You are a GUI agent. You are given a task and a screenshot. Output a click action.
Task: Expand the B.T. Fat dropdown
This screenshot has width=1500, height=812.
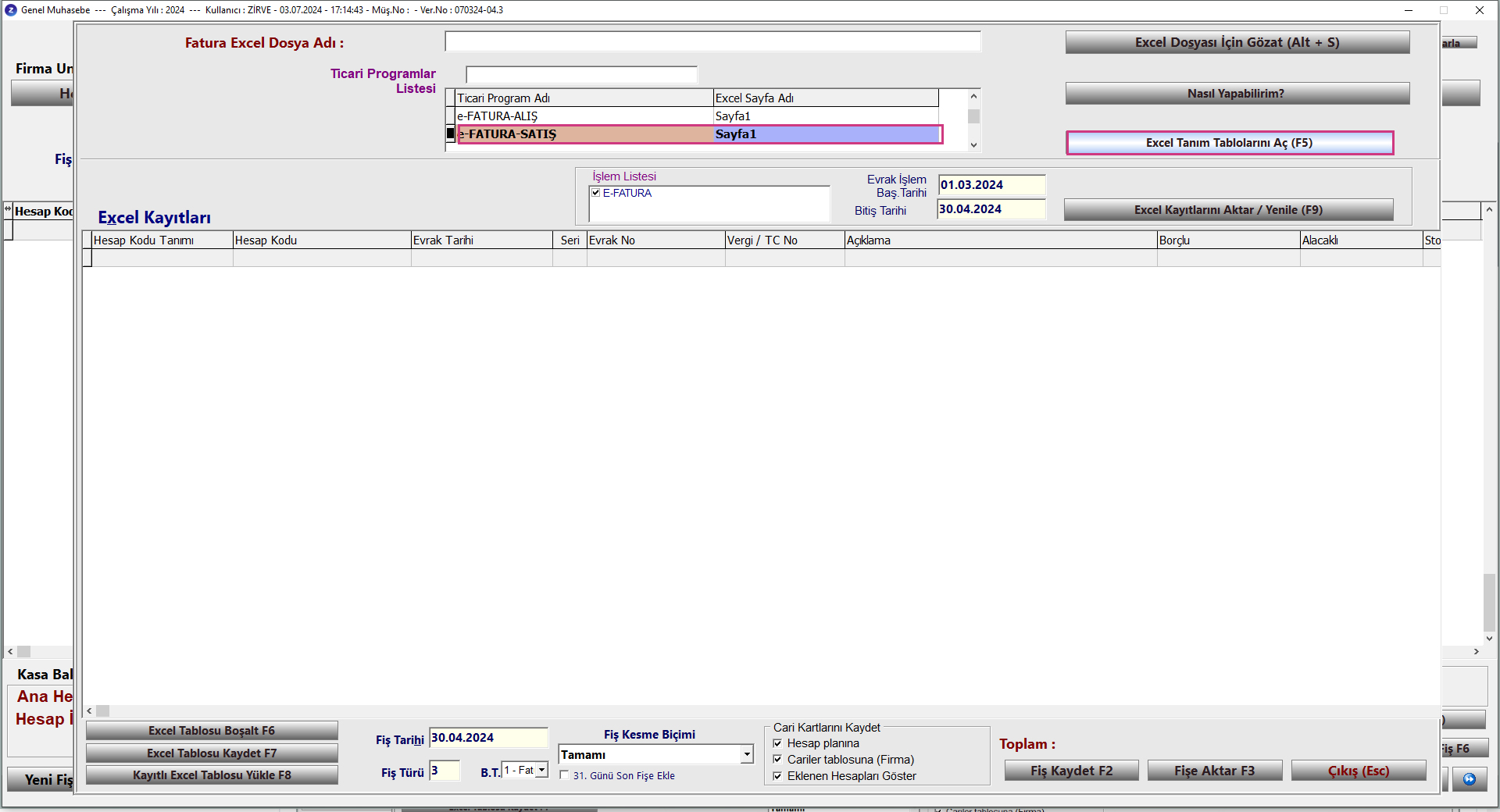(541, 771)
